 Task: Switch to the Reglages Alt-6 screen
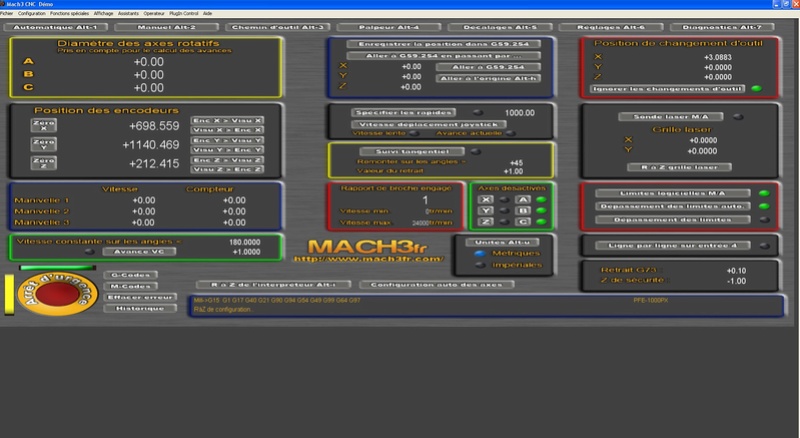click(x=611, y=27)
